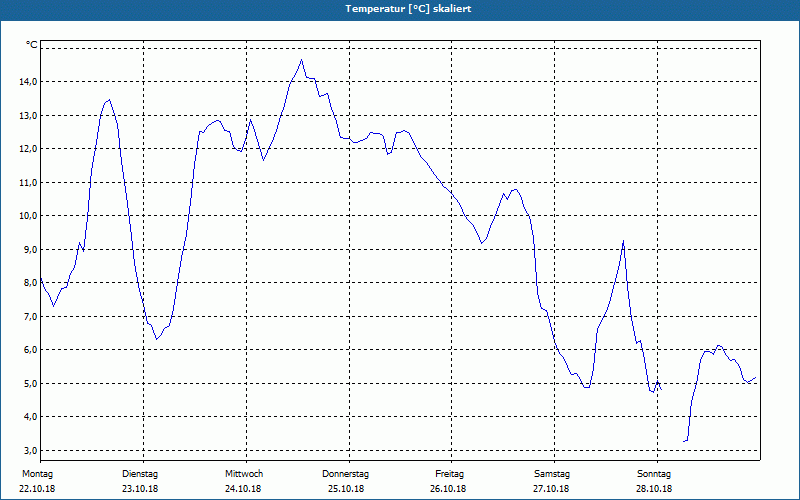Click the °C unit label
800x500 pixels.
(32, 45)
